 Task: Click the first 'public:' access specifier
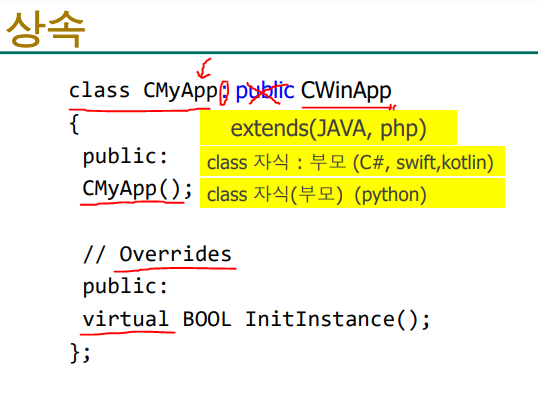point(125,157)
